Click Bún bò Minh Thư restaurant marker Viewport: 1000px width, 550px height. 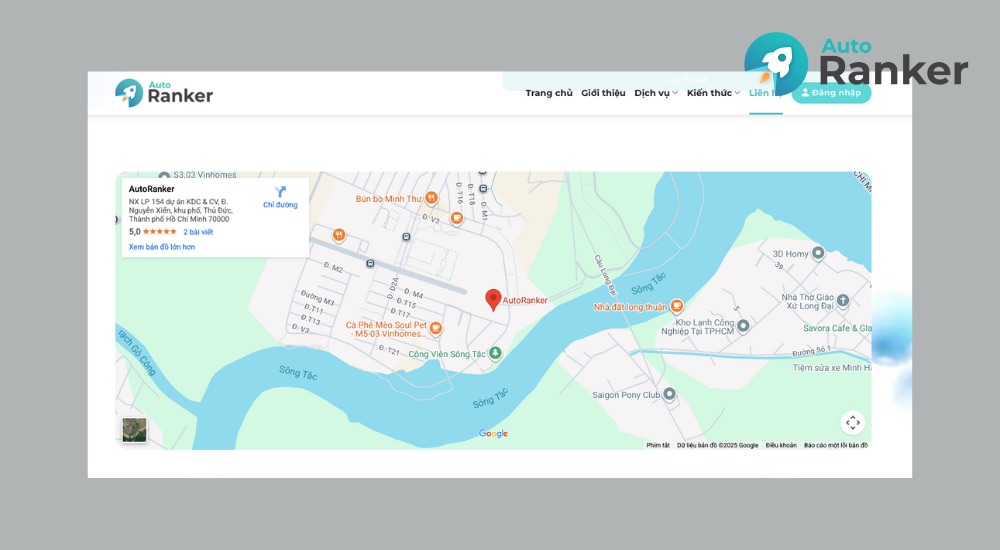coord(431,198)
